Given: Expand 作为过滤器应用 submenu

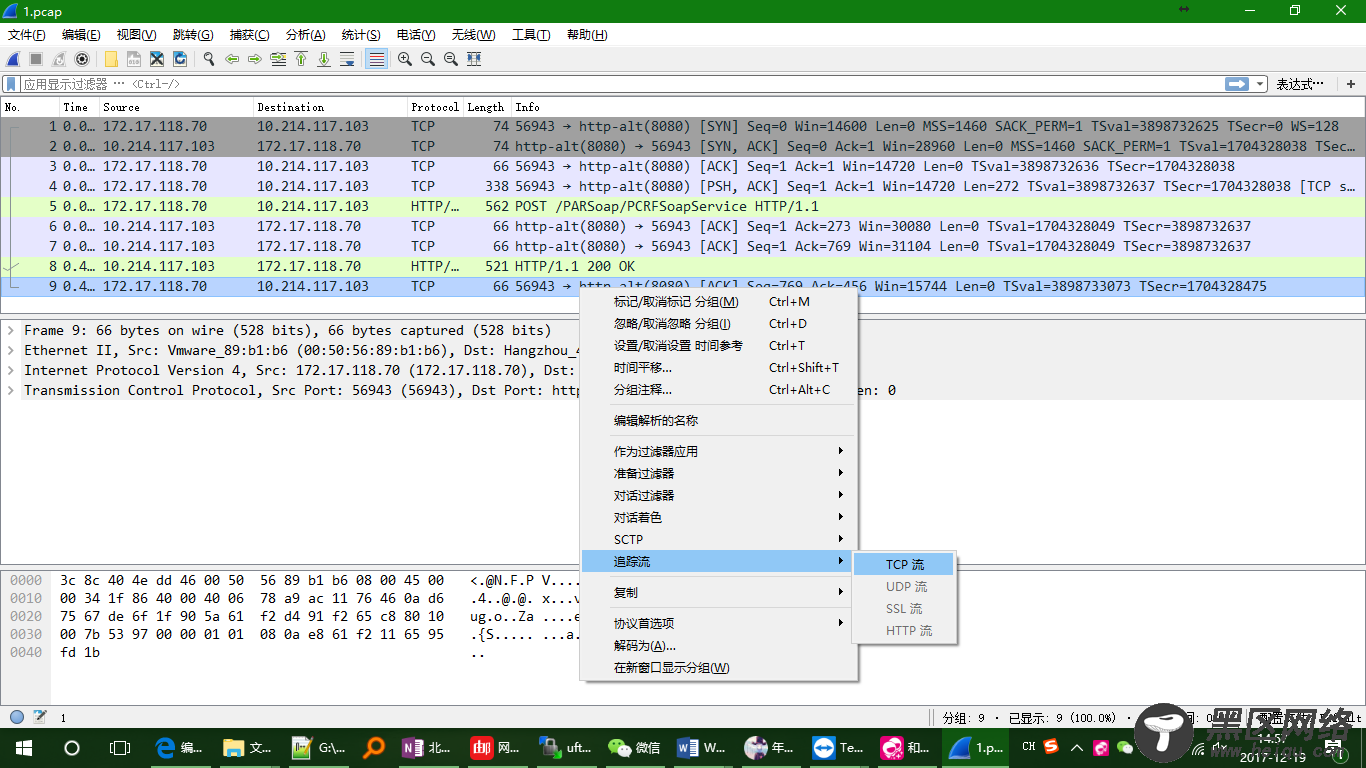Looking at the screenshot, I should tap(718, 452).
